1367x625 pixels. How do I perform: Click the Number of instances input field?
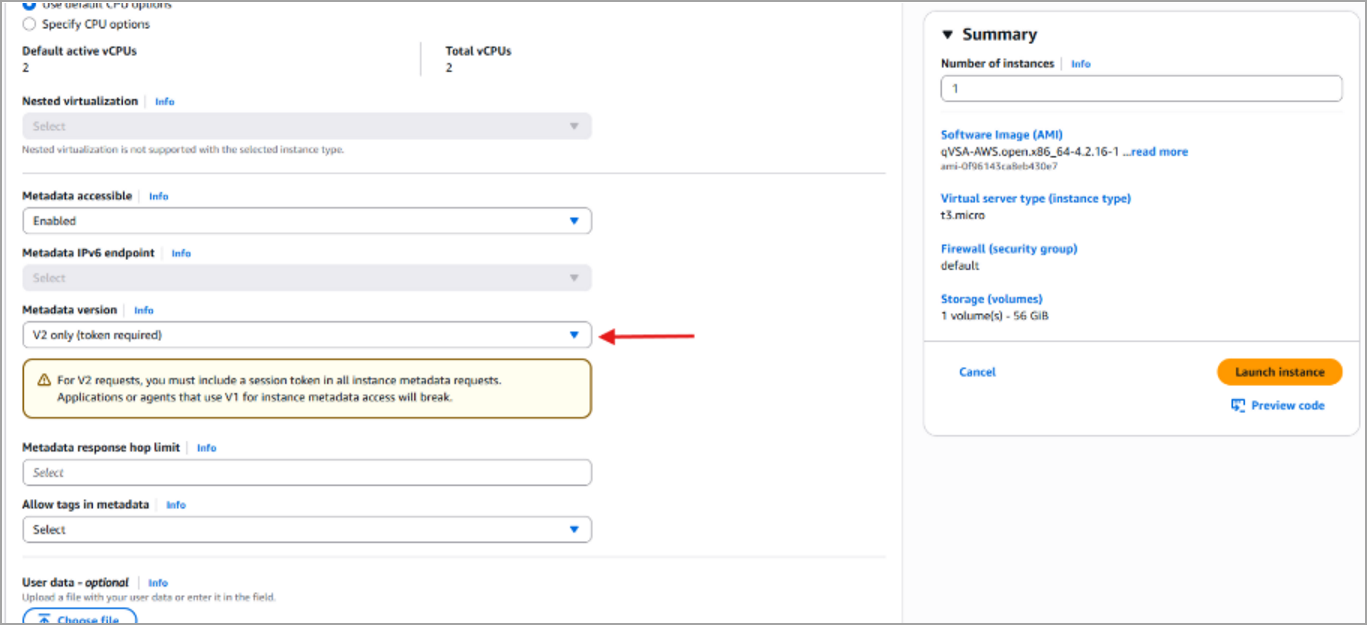coord(1141,89)
